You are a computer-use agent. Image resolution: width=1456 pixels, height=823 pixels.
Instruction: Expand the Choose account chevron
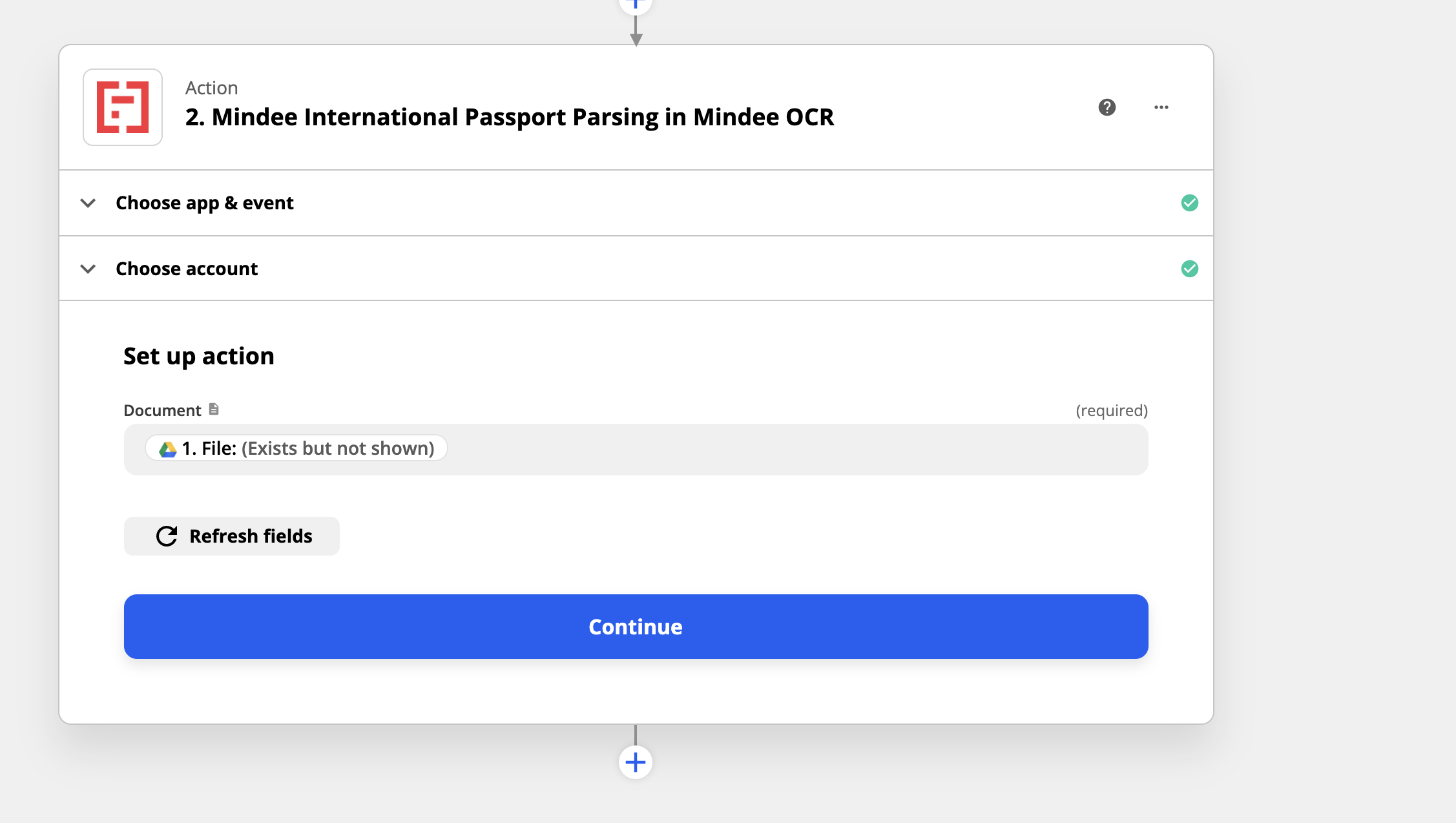(88, 269)
